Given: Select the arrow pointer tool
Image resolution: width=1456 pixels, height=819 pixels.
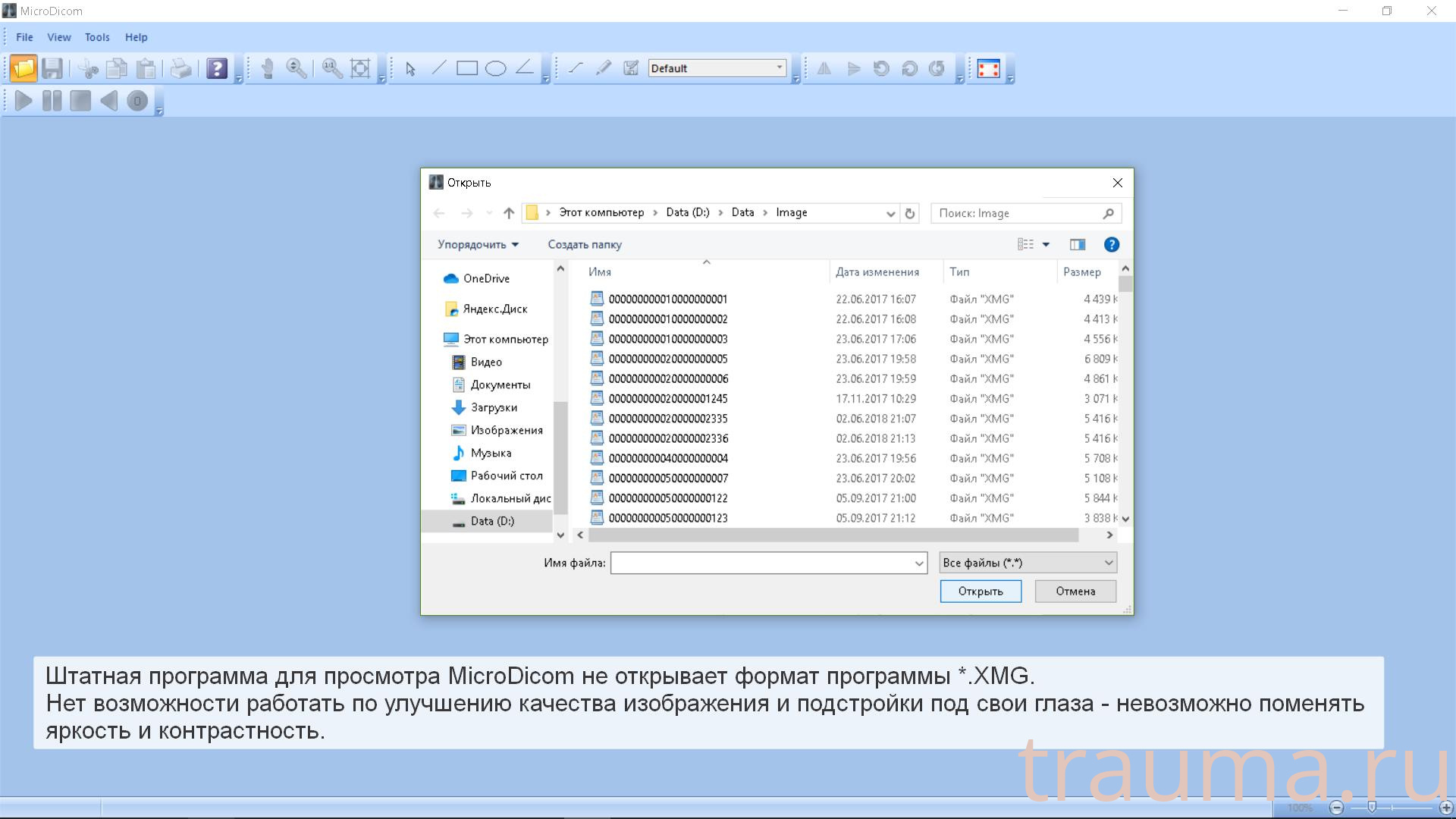Looking at the screenshot, I should [410, 68].
